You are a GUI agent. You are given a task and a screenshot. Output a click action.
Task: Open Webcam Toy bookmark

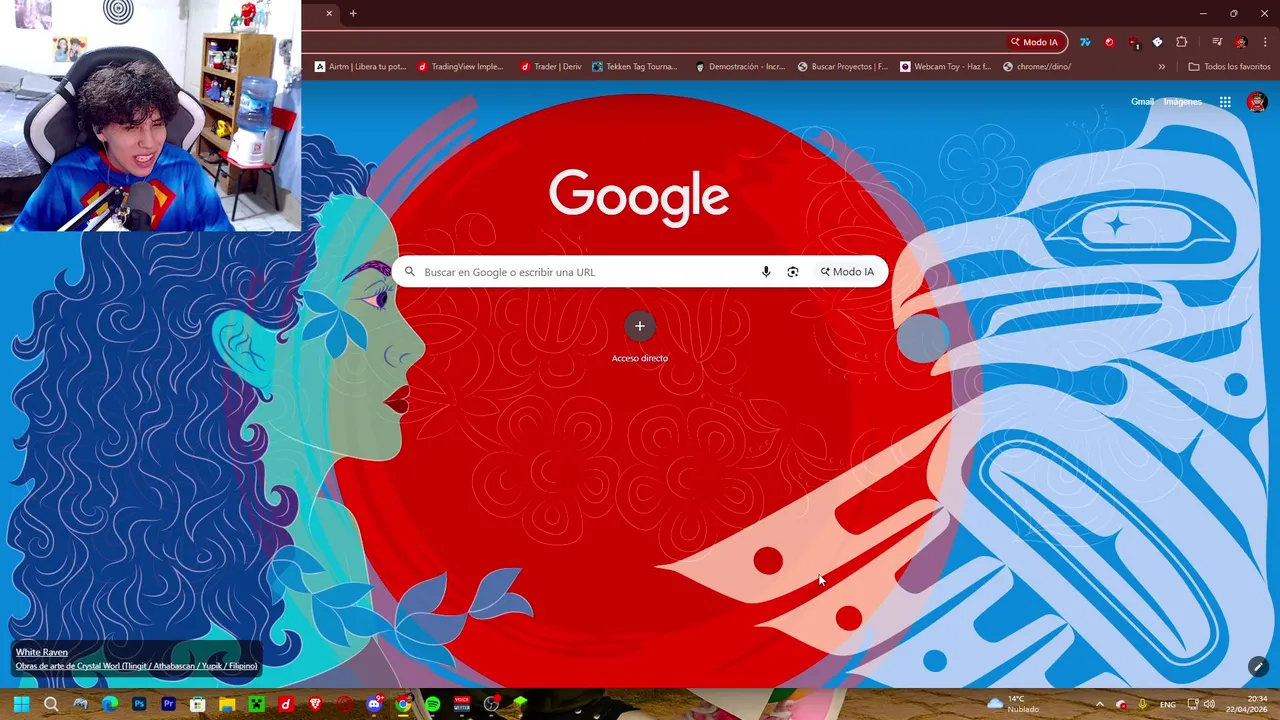[x=946, y=67]
